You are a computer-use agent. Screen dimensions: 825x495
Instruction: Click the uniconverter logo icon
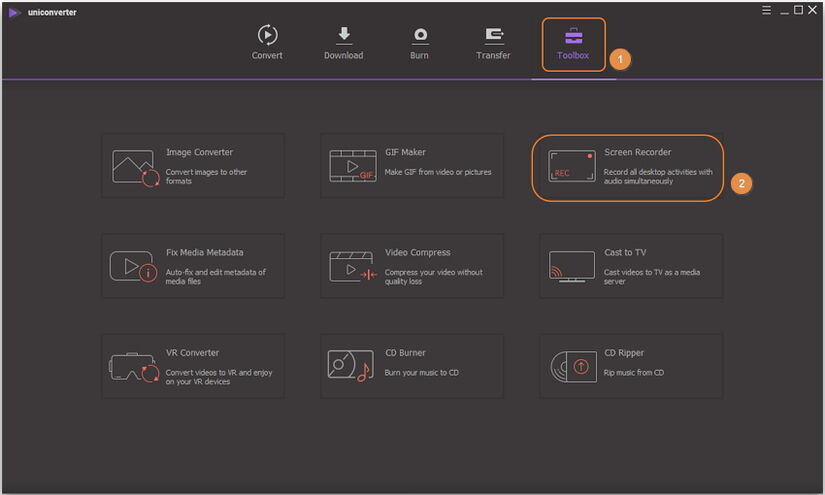pyautogui.click(x=15, y=12)
